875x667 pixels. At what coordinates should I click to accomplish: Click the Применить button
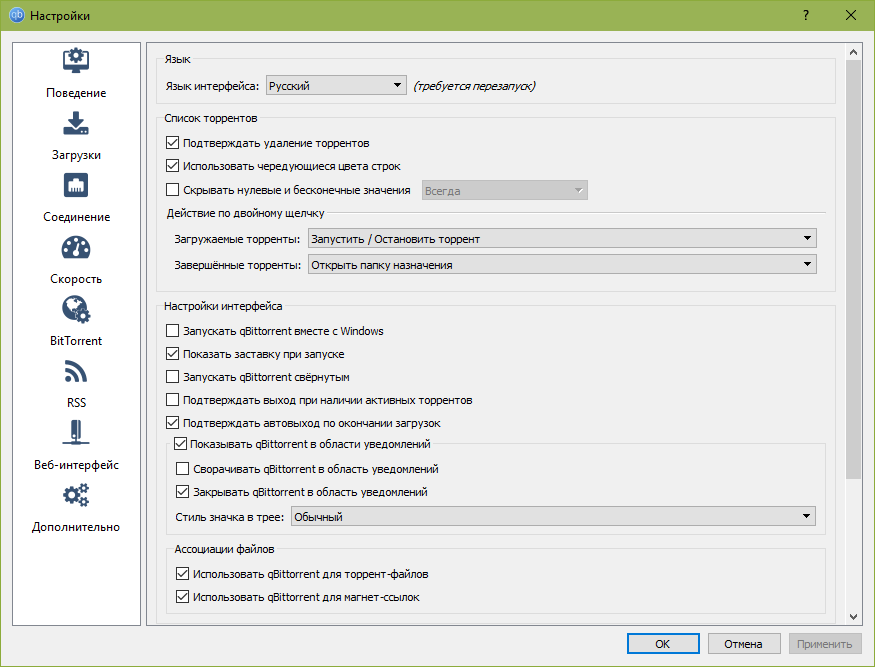coord(825,644)
